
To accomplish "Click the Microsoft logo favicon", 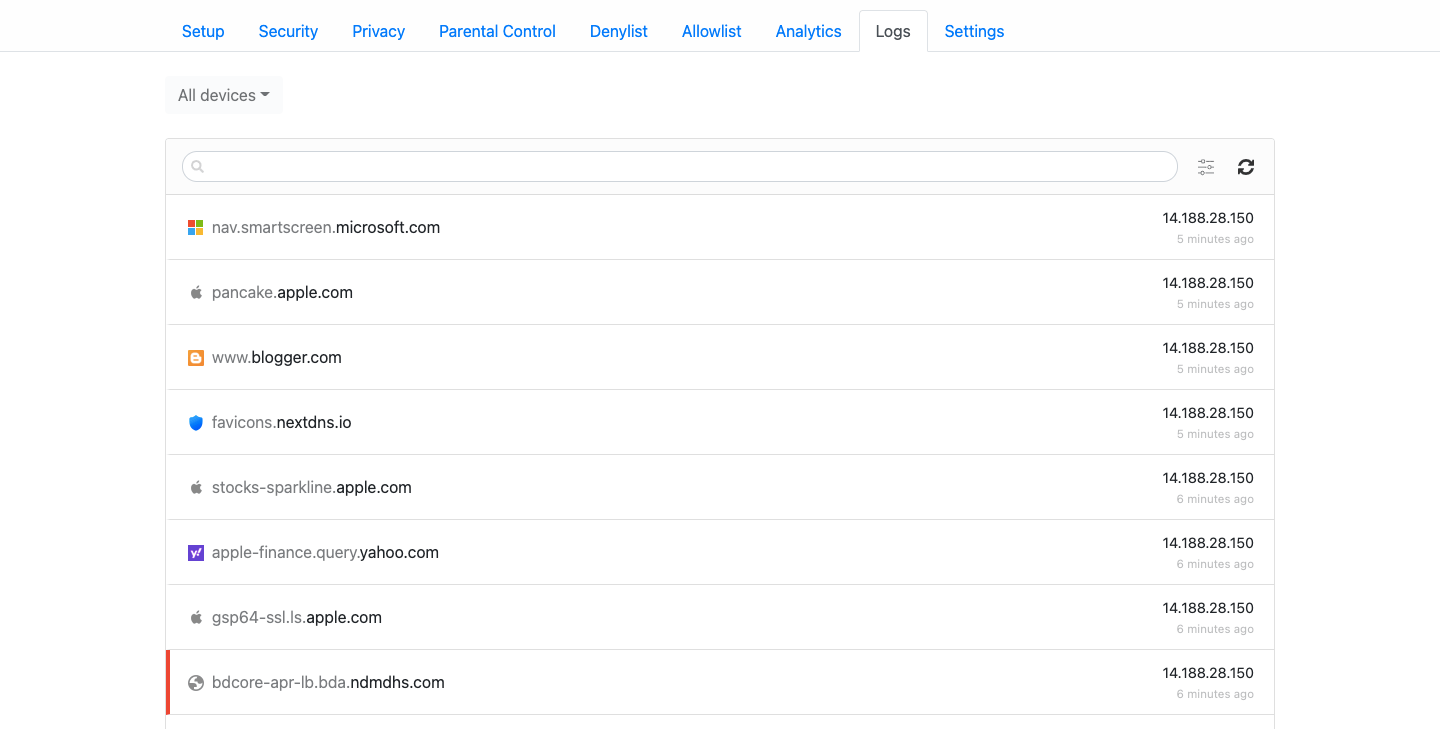I will [196, 228].
